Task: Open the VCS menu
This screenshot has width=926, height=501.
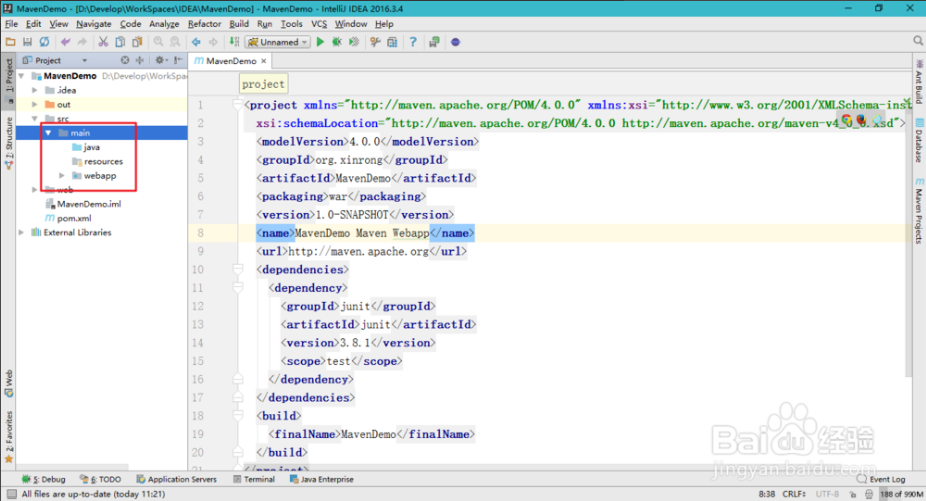Action: pos(319,24)
